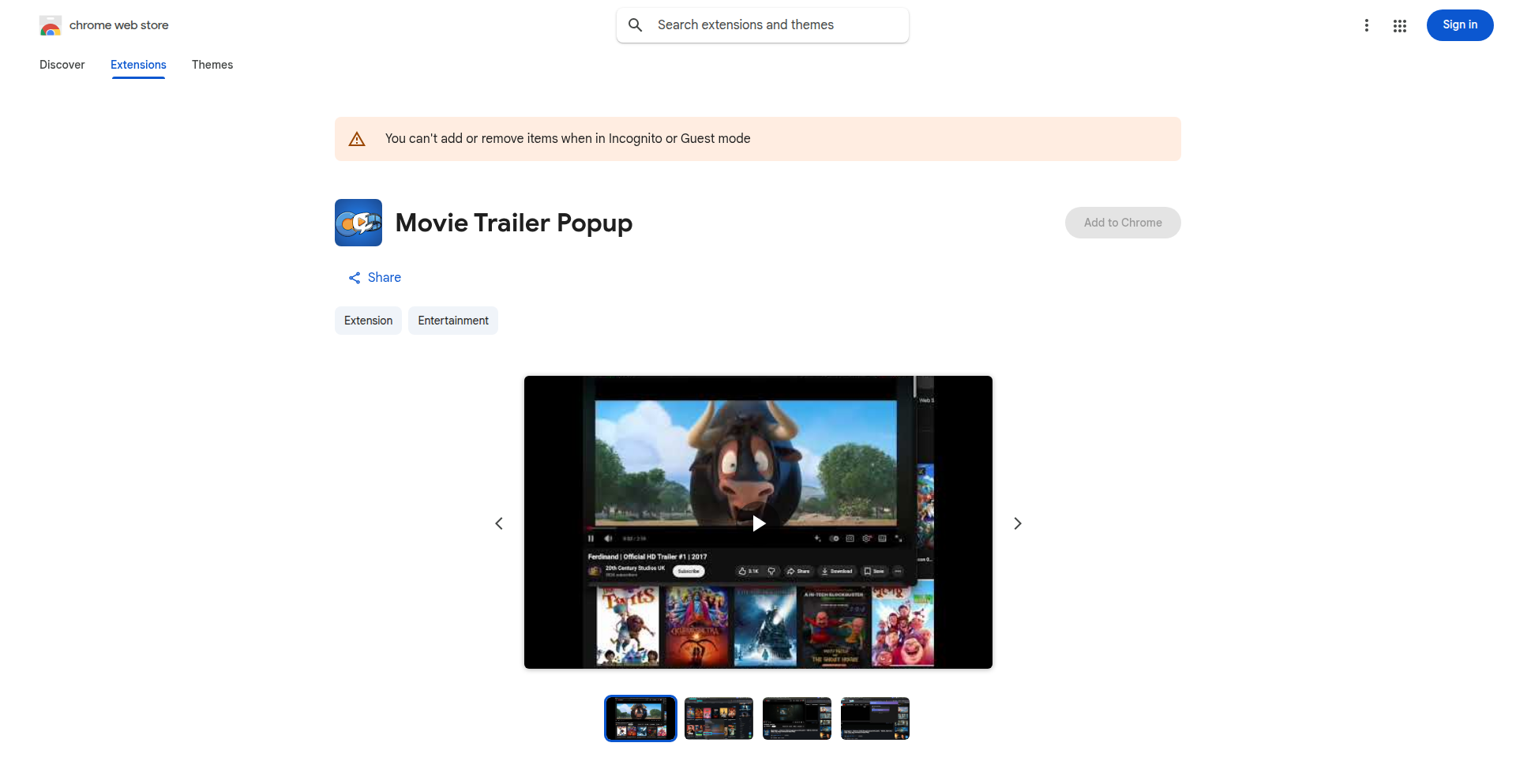The height and width of the screenshot is (784, 1516).
Task: Open the three-dot more options menu
Action: coord(1367,25)
